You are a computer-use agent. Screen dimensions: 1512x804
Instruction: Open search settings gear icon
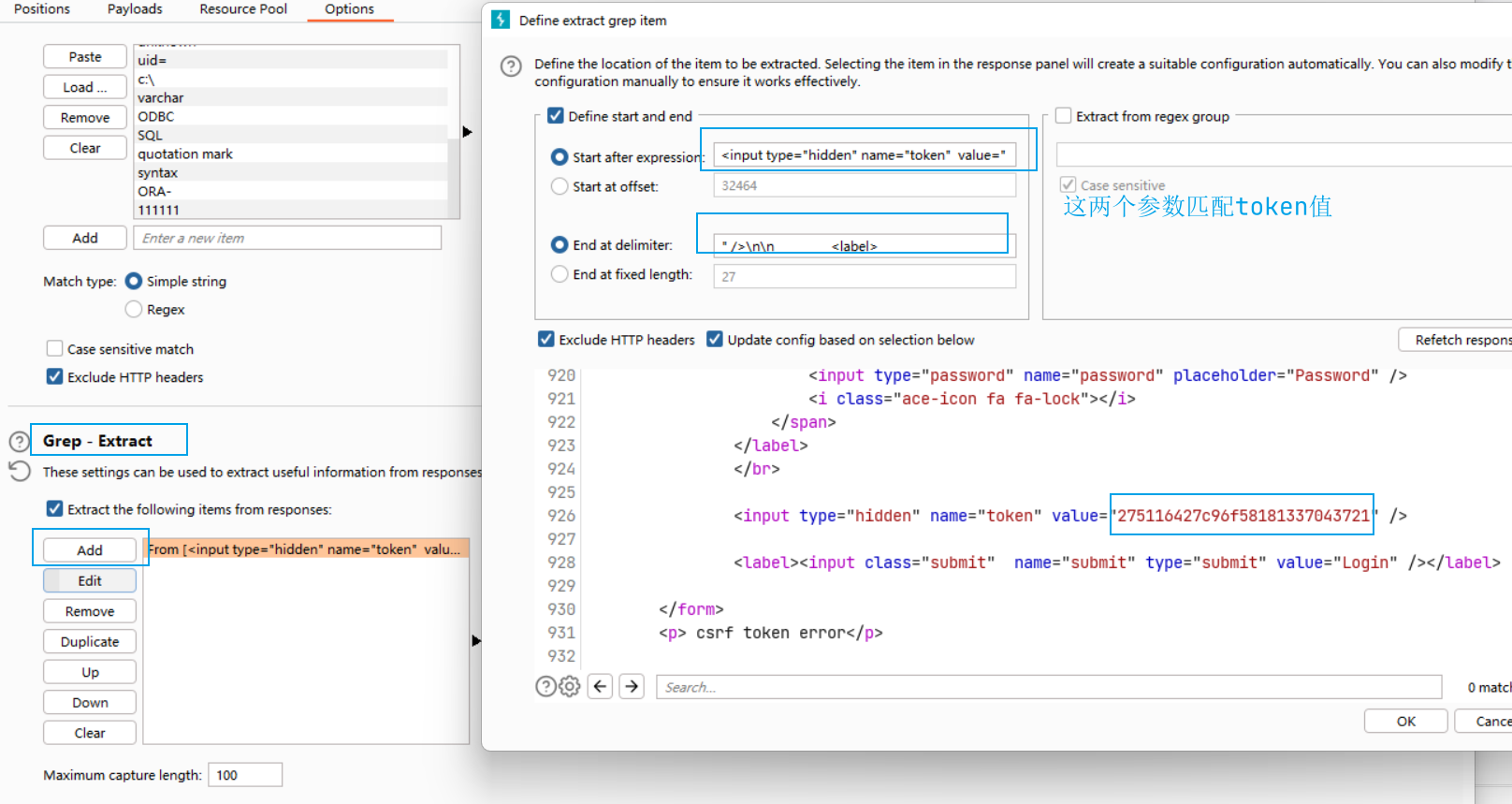pyautogui.click(x=569, y=687)
